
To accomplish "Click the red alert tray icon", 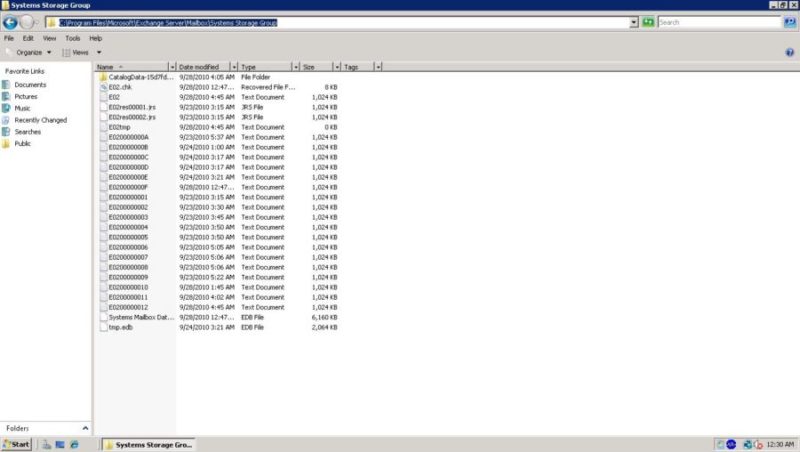I will 758,444.
